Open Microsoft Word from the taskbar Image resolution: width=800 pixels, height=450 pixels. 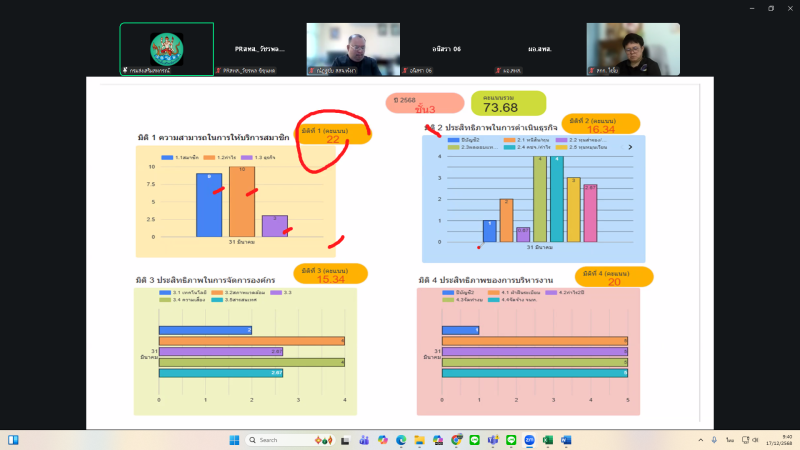pos(565,440)
